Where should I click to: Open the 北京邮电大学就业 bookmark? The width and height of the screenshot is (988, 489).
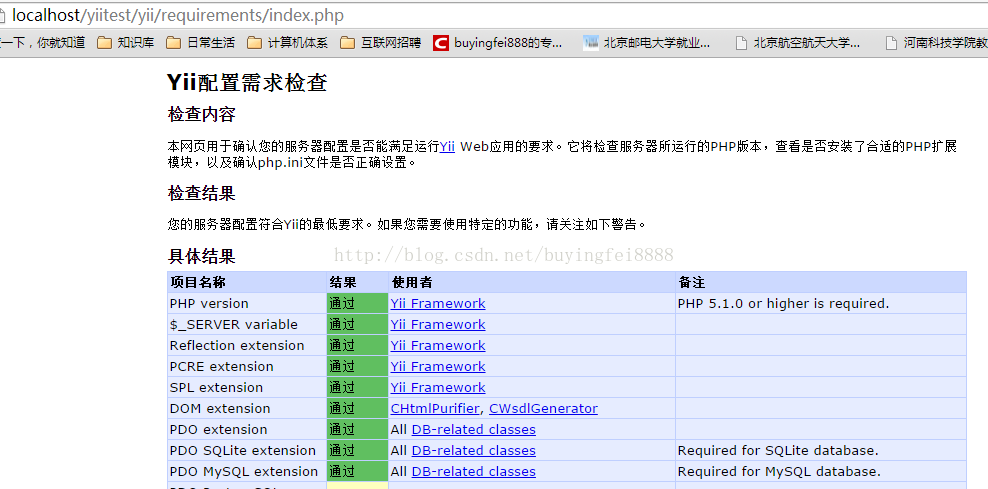647,43
